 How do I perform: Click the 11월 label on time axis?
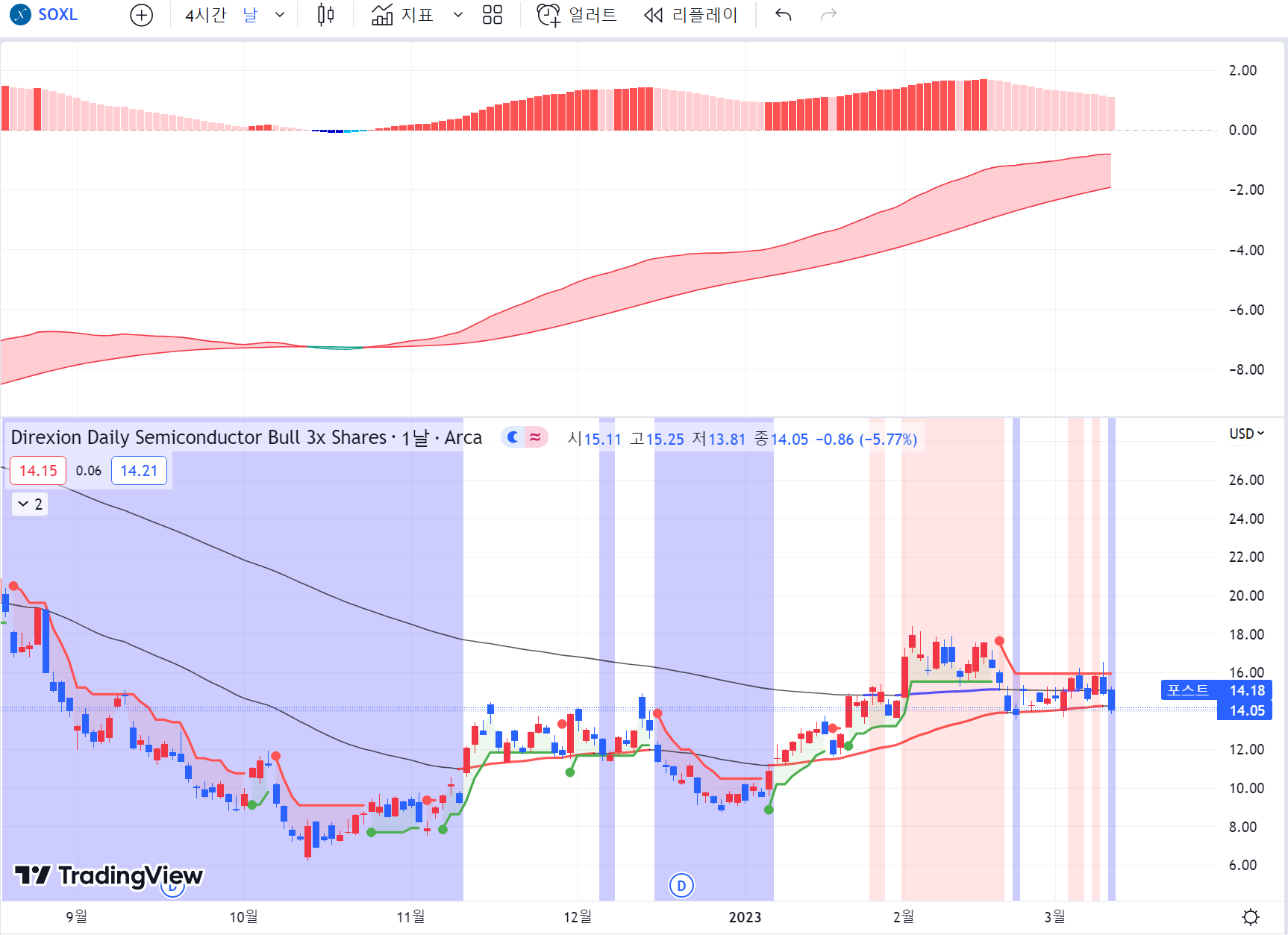410,916
